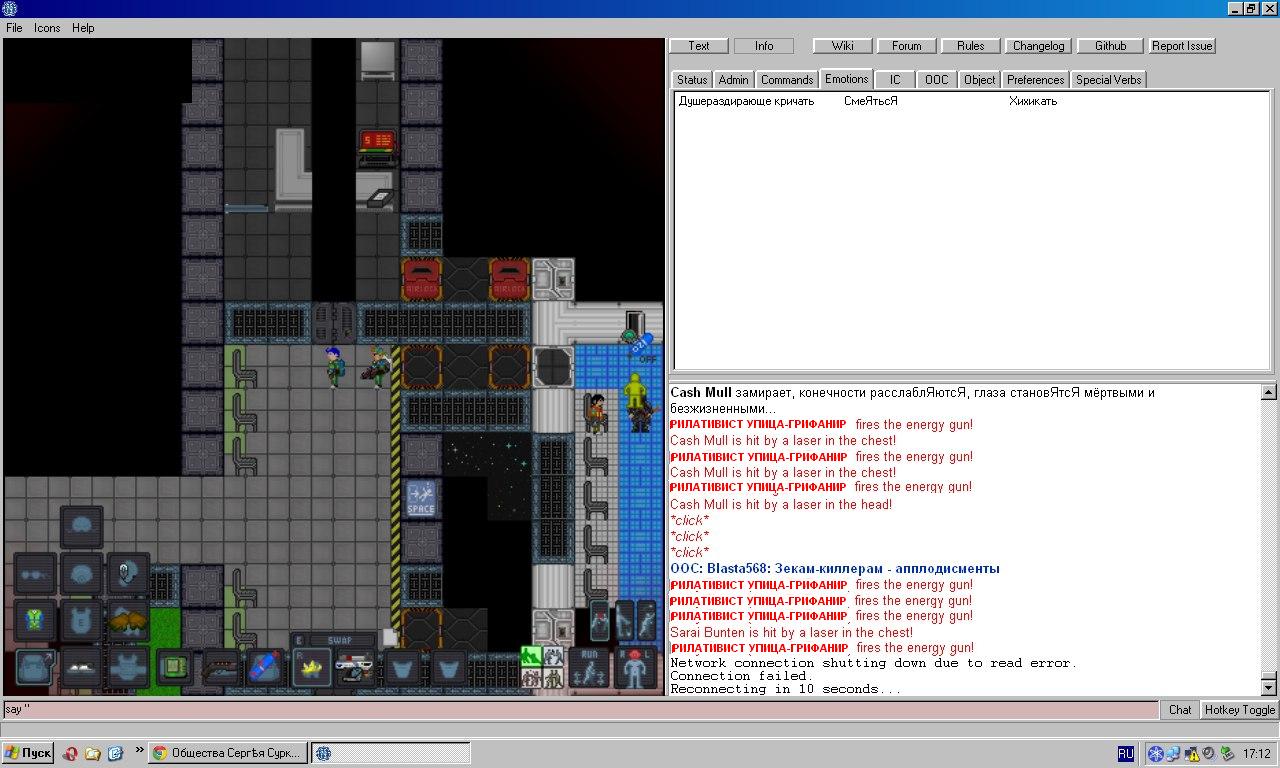Select the shoes slot in the inventory
1280x768 pixels.
pos(82,667)
